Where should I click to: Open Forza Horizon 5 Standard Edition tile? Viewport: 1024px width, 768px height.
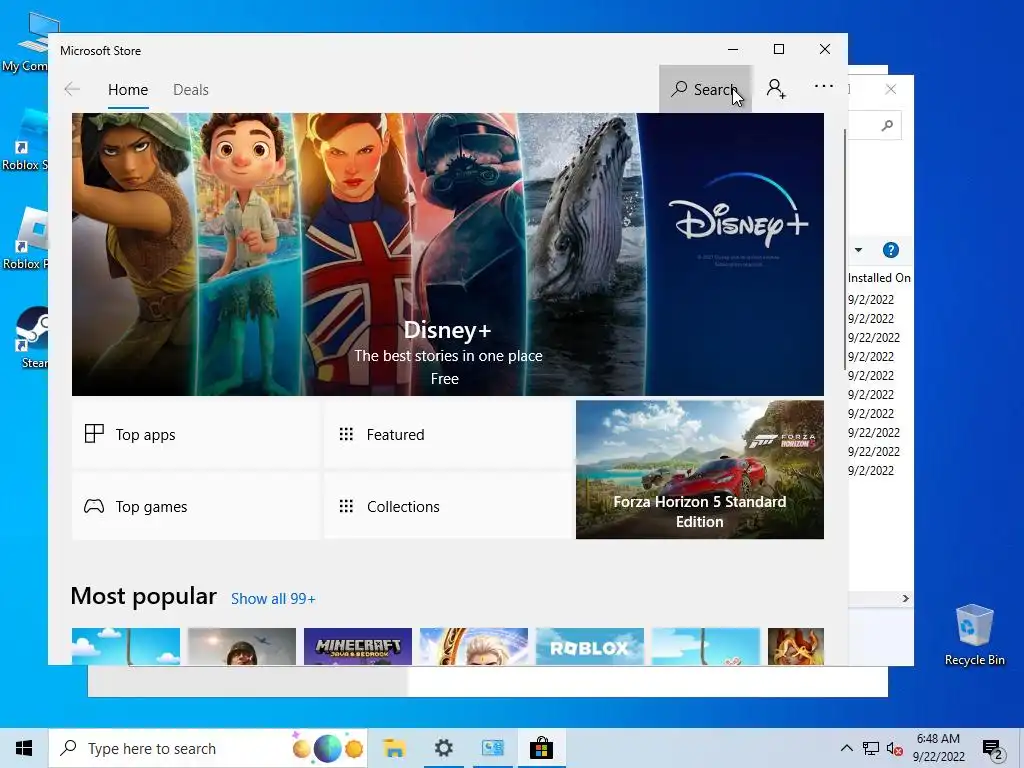pyautogui.click(x=699, y=470)
